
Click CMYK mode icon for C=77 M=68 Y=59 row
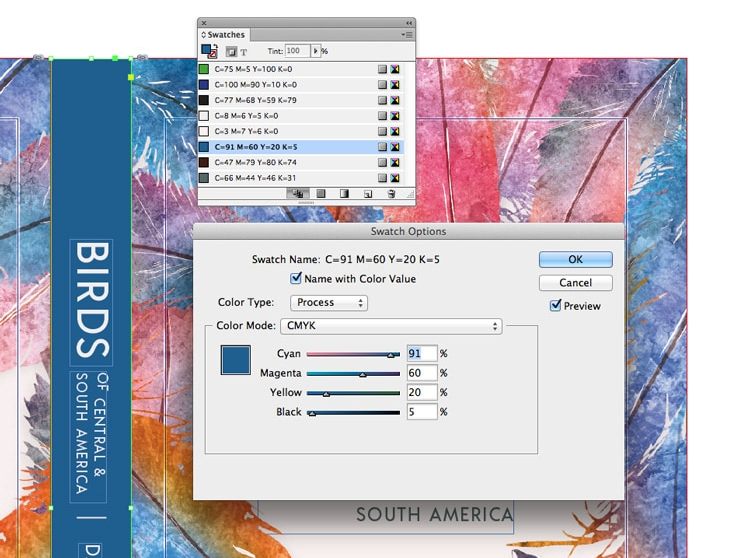click(x=395, y=100)
